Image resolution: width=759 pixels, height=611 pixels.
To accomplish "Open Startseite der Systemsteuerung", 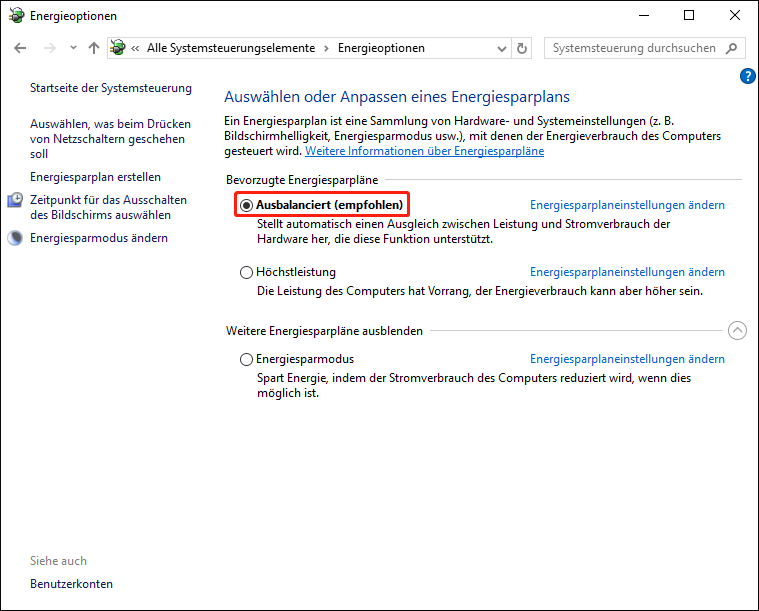I will 111,88.
